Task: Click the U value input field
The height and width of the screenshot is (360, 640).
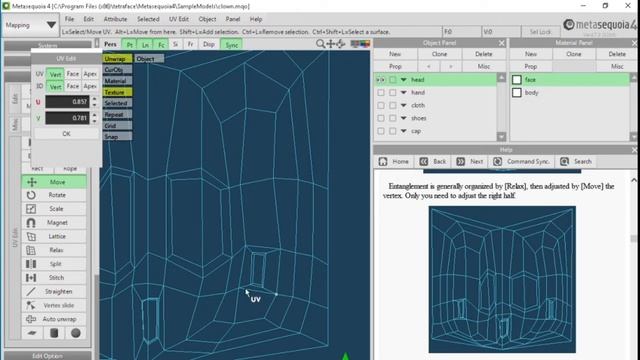Action: [x=67, y=102]
